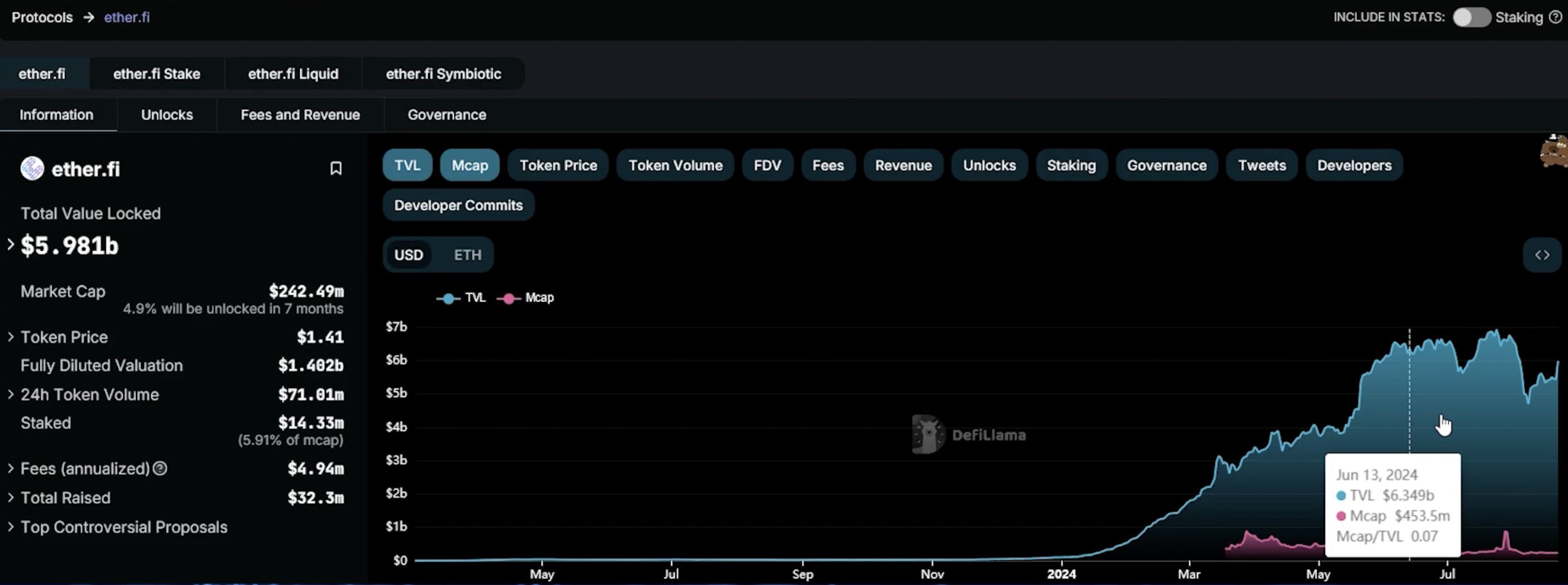Viewport: 1568px width, 585px height.
Task: Toggle the TVL legend marker
Action: click(x=449, y=298)
